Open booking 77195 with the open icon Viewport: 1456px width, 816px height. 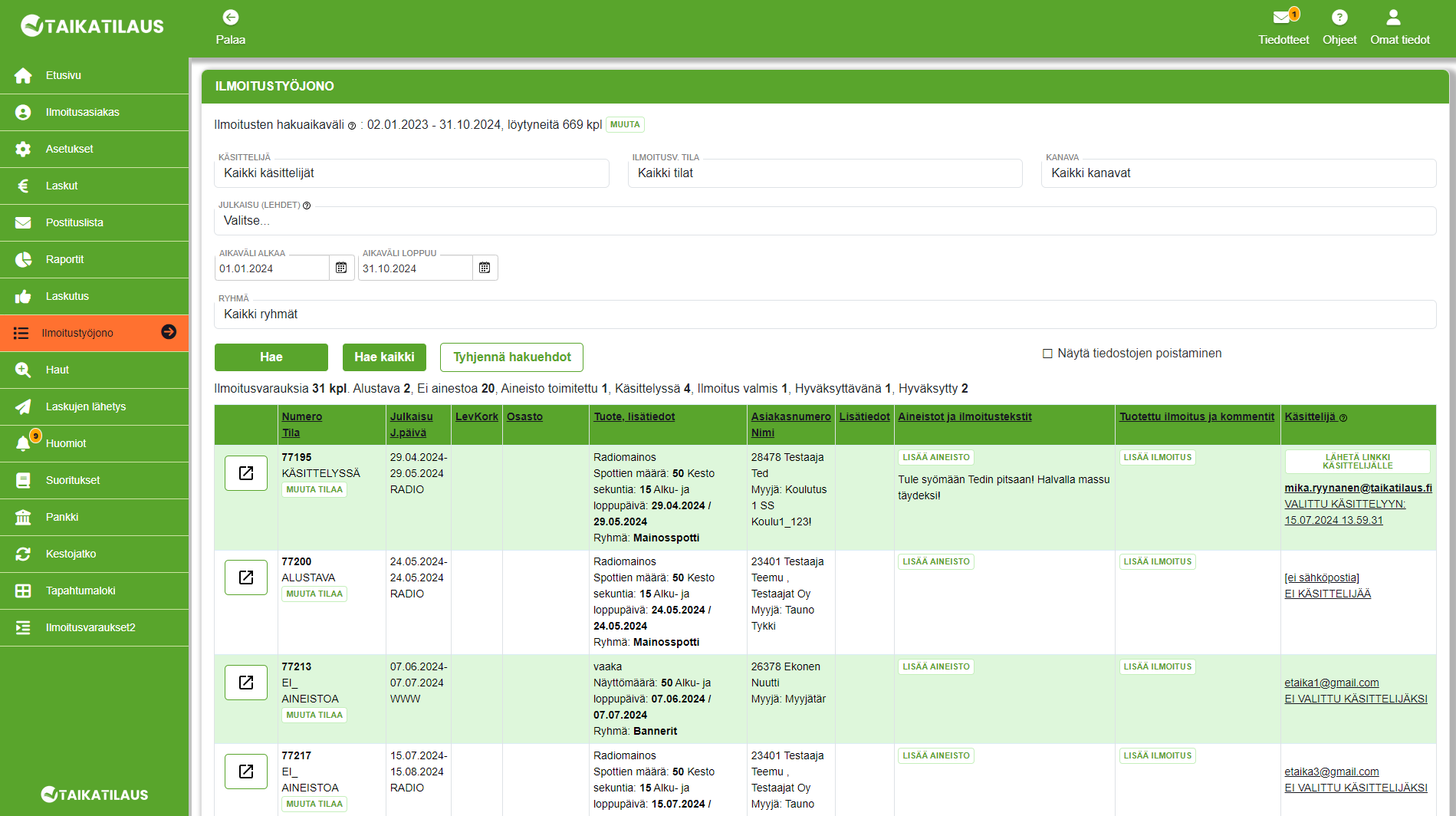[246, 473]
